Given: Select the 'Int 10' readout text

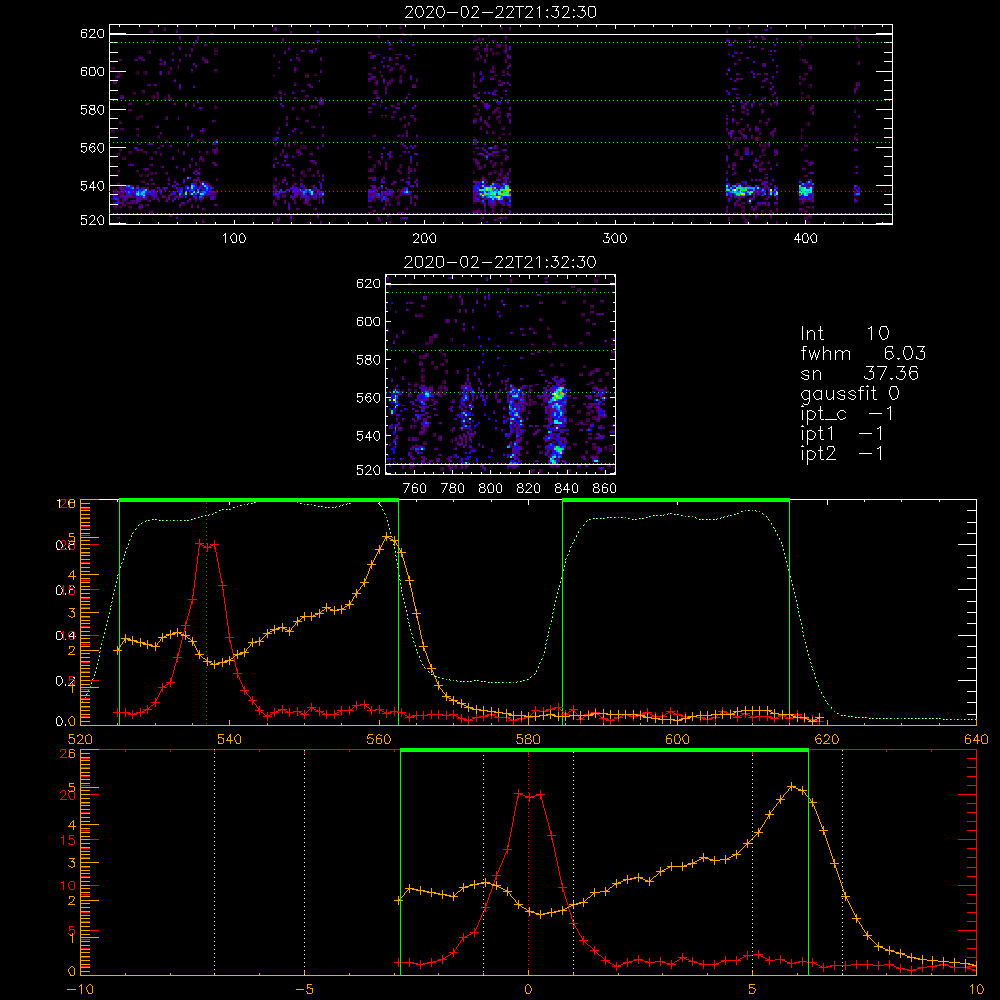Looking at the screenshot, I should [x=844, y=334].
